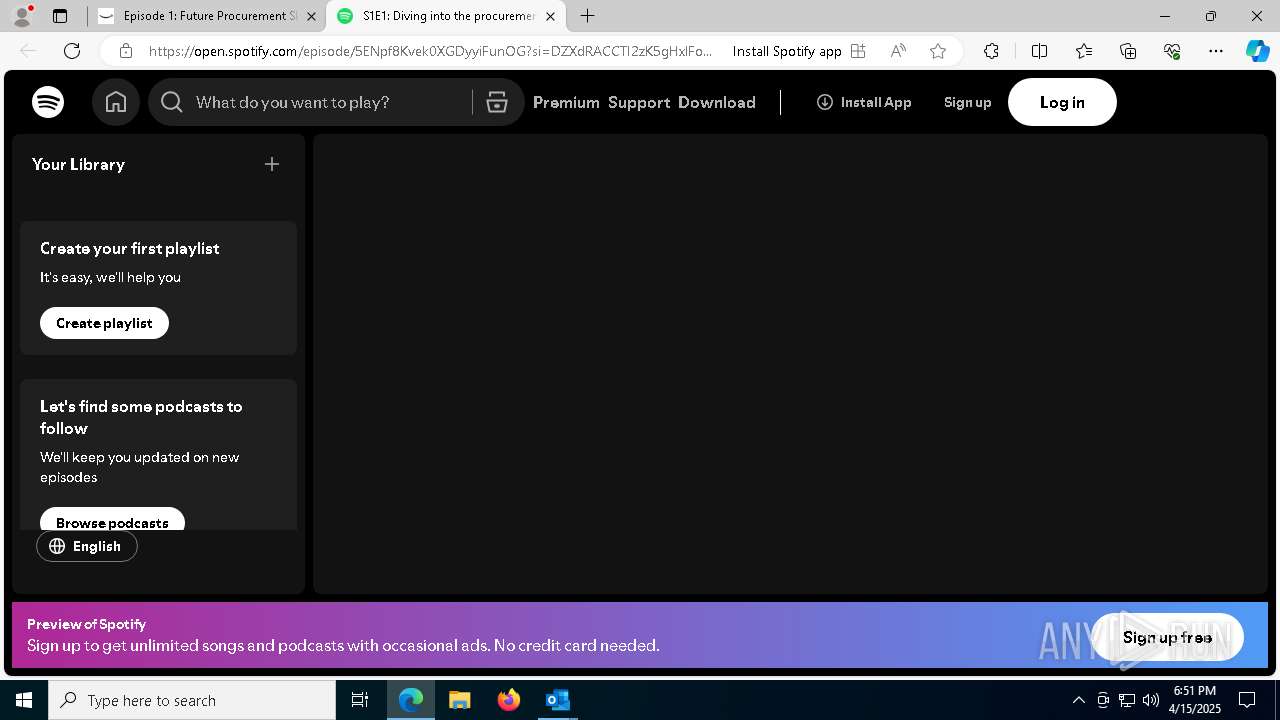Open Read aloud in address bar

click(898, 51)
